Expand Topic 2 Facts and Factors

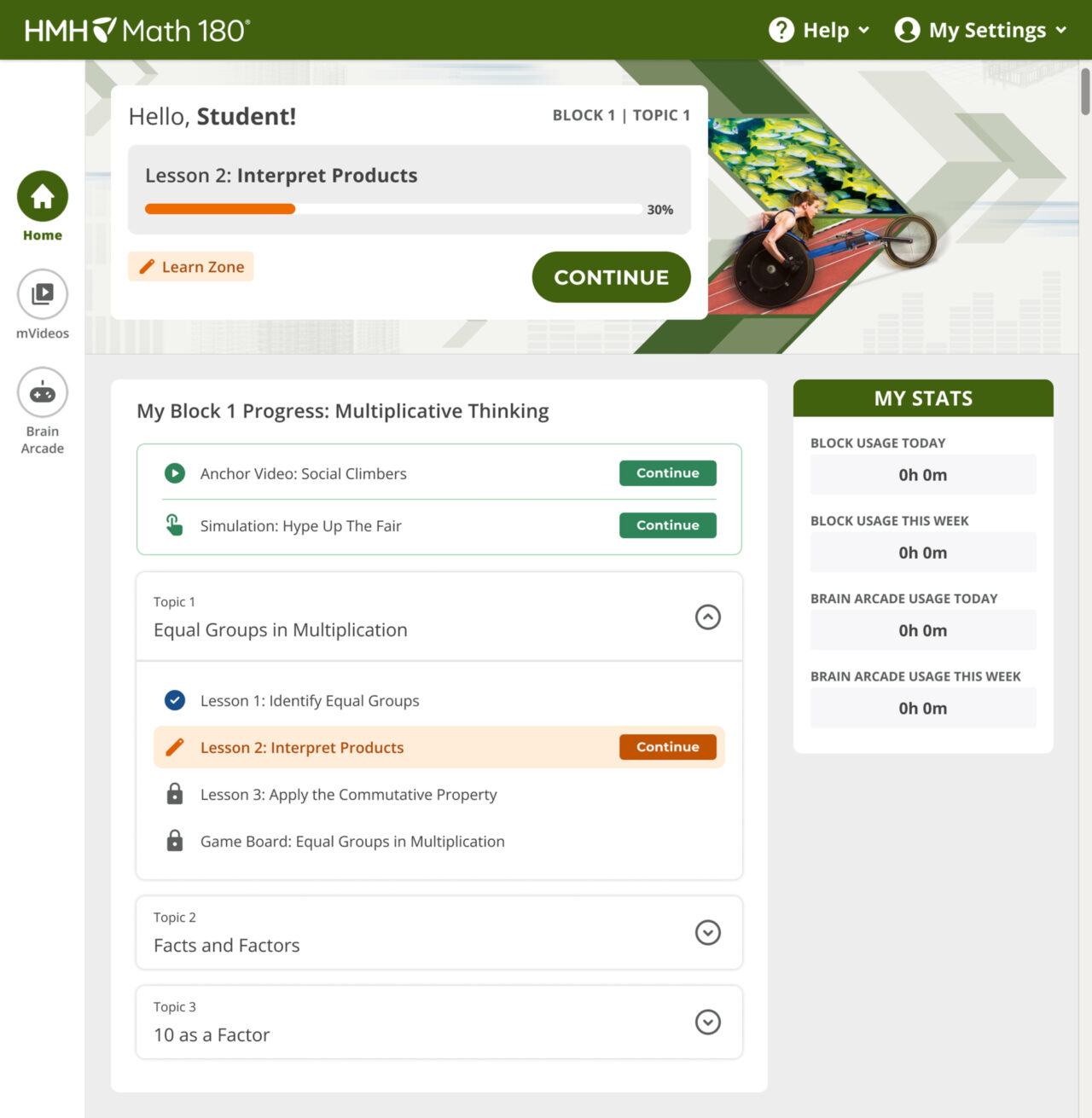point(707,932)
